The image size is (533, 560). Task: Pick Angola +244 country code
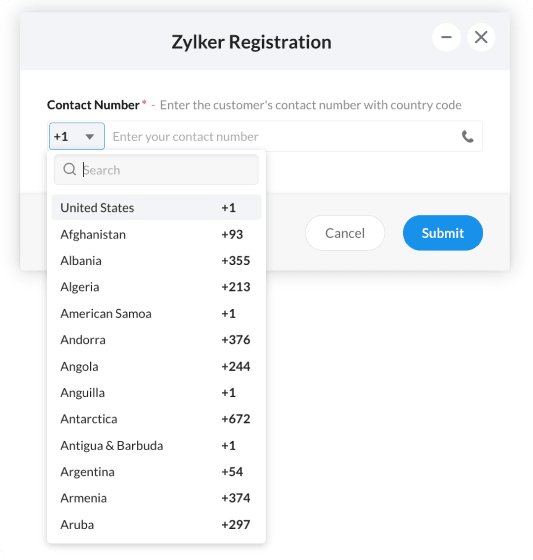[x=156, y=366]
